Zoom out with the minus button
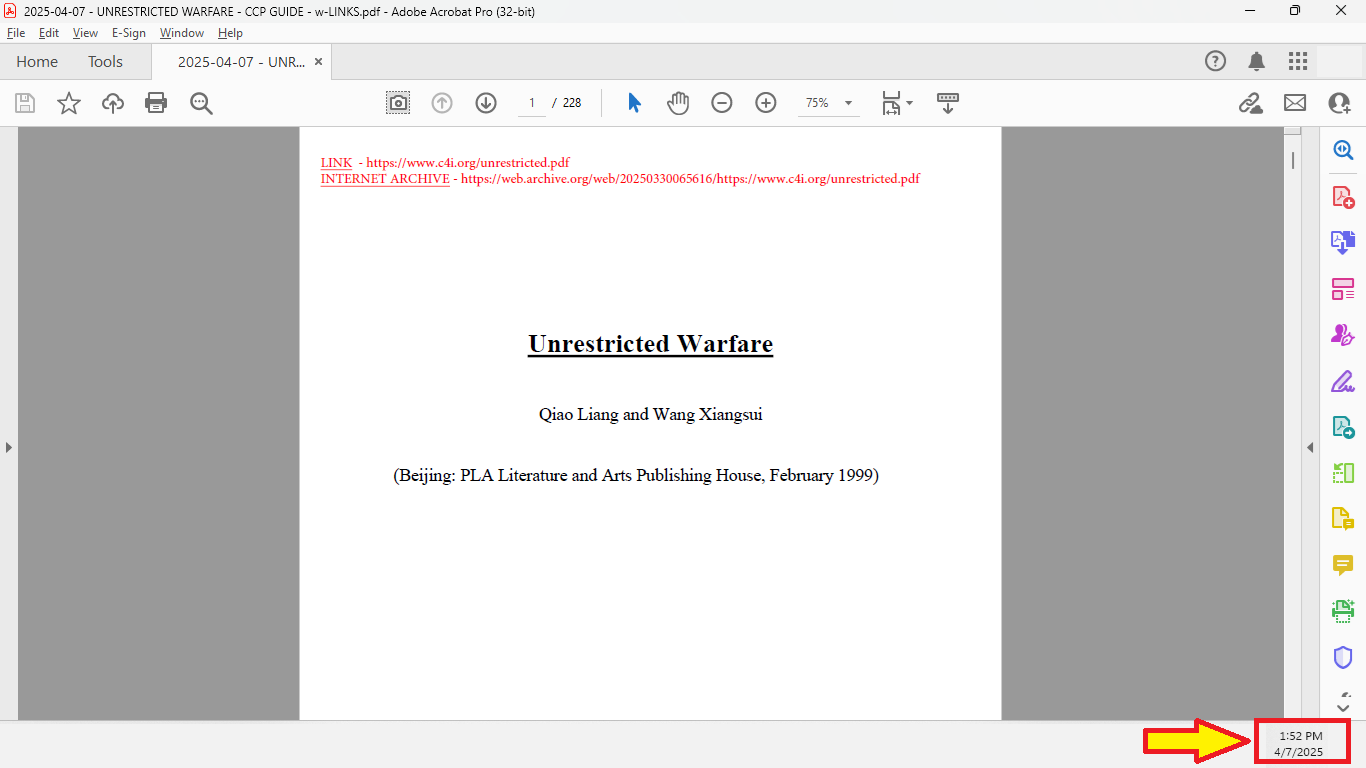 722,103
